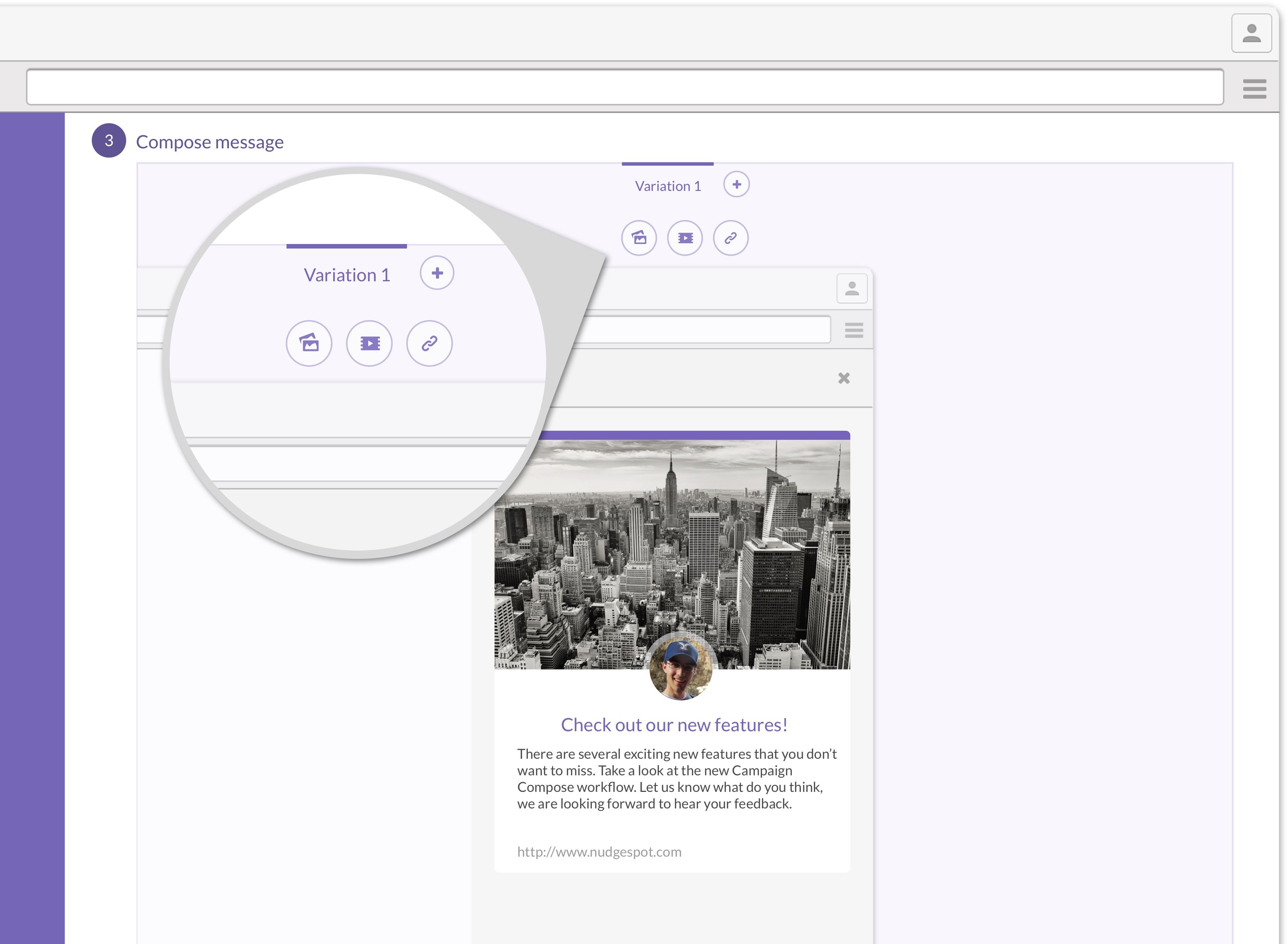Viewport: 1288px width, 944px height.
Task: Click the small insert image icon
Action: point(639,238)
